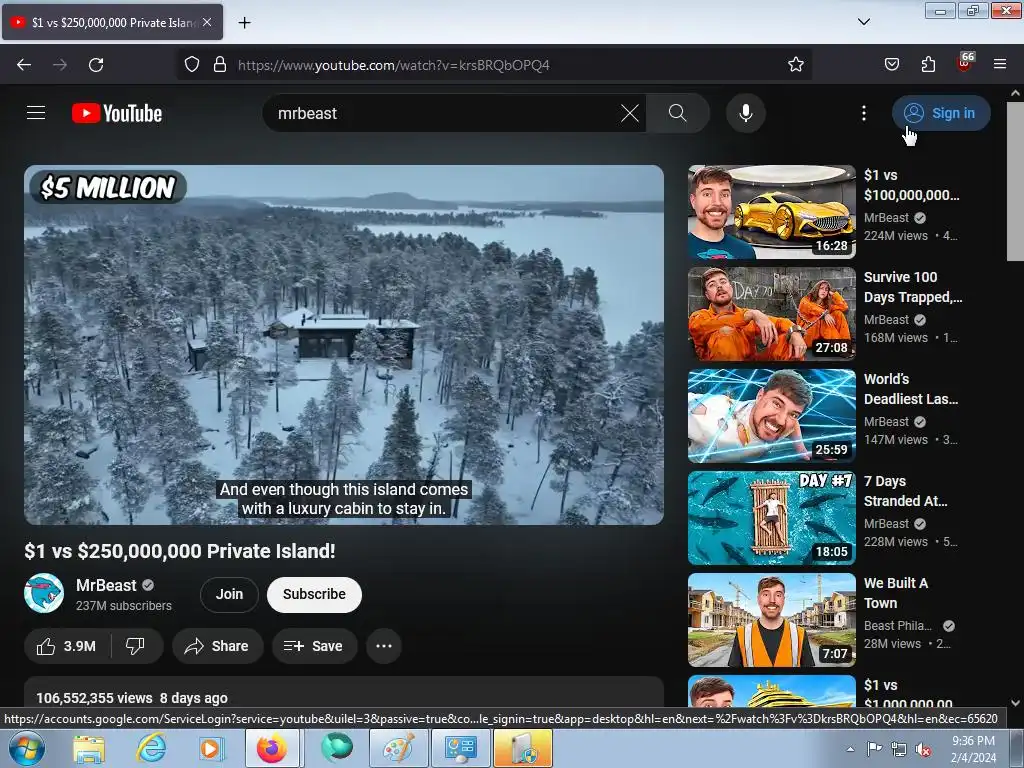Open volume control in system tray

(x=923, y=750)
